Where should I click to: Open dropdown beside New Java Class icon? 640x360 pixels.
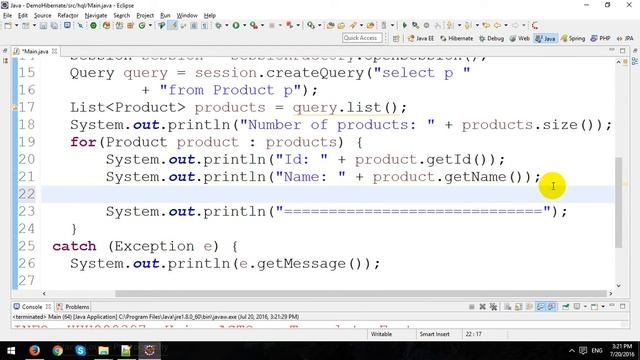[150, 25]
